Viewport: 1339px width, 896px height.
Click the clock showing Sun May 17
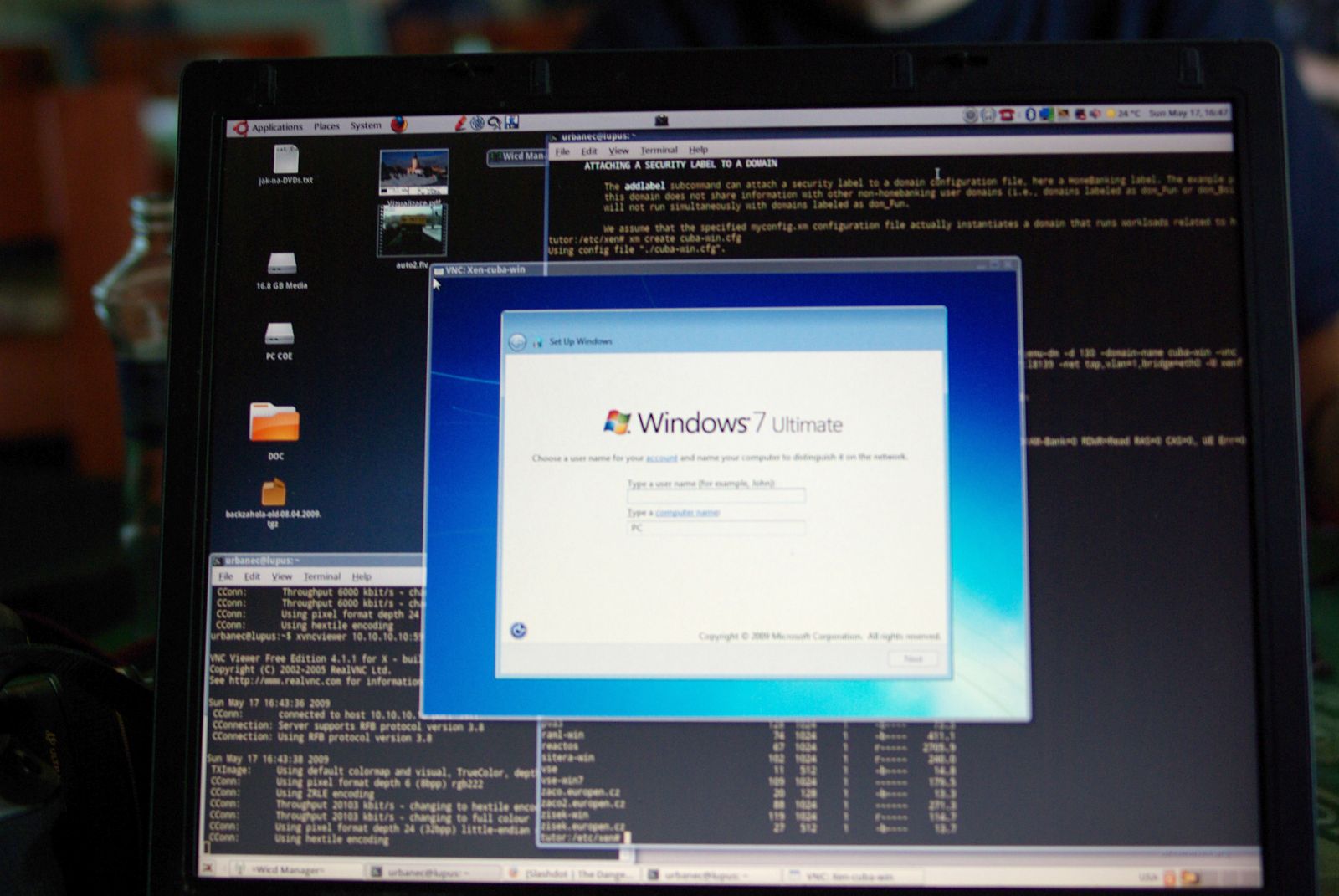1188,112
